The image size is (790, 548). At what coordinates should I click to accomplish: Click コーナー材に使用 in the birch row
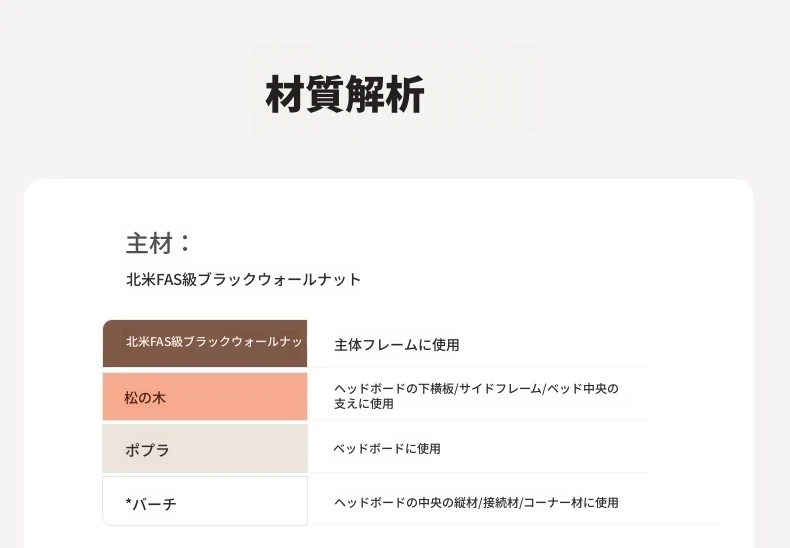click(571, 503)
